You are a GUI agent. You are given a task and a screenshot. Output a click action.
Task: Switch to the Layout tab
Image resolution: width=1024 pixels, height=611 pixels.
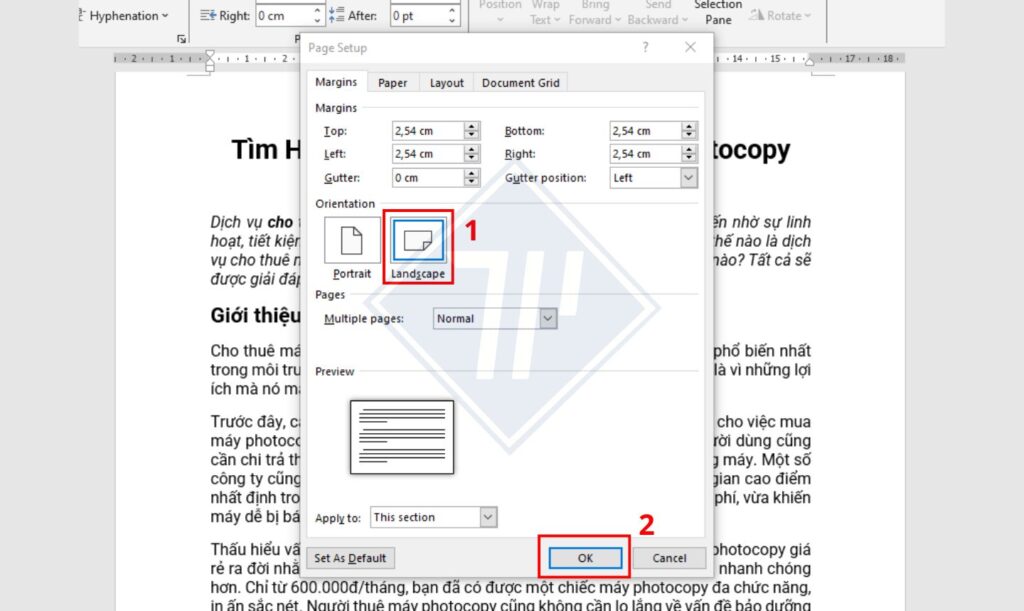(x=446, y=83)
